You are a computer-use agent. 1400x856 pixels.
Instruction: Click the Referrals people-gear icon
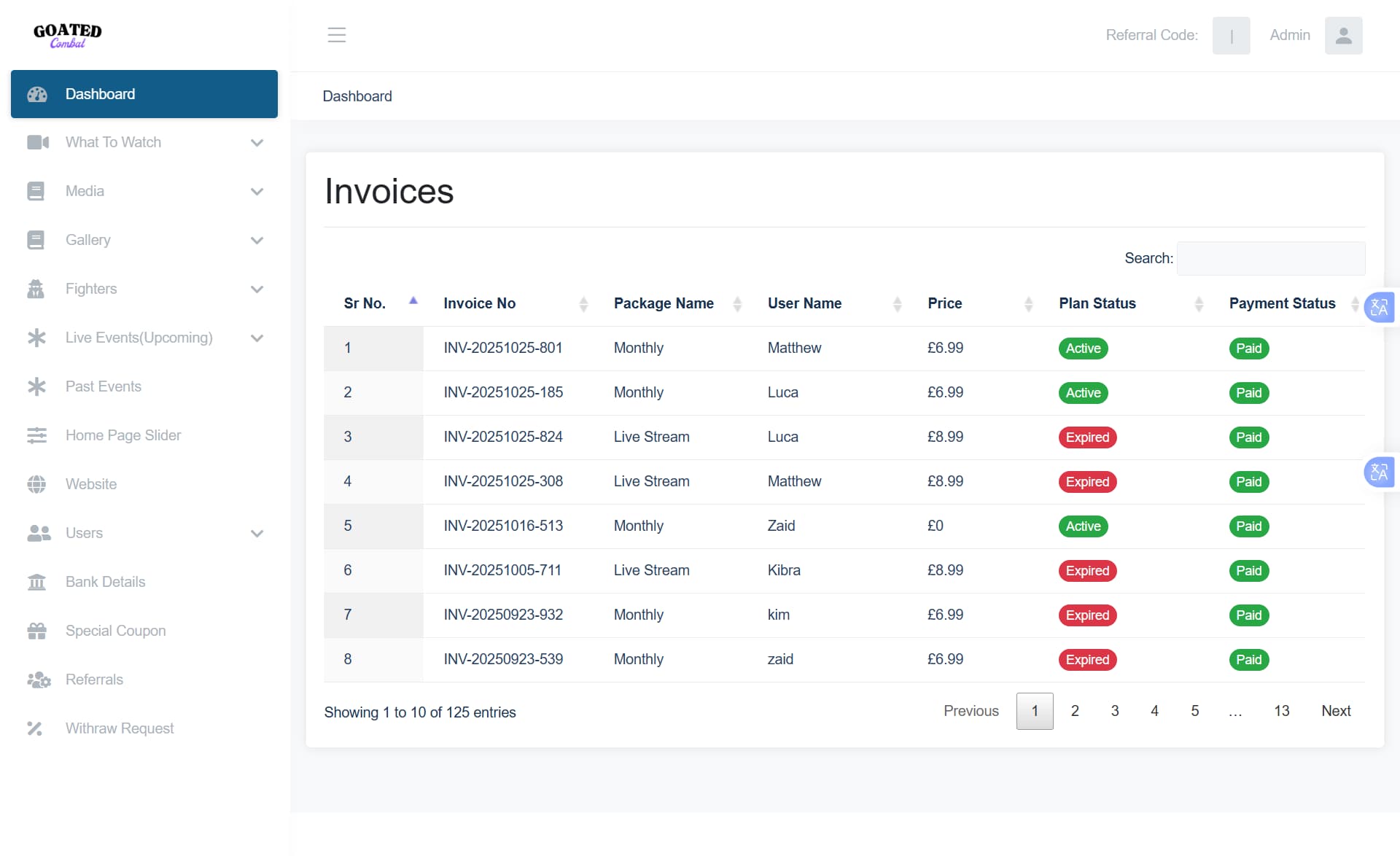(x=38, y=680)
